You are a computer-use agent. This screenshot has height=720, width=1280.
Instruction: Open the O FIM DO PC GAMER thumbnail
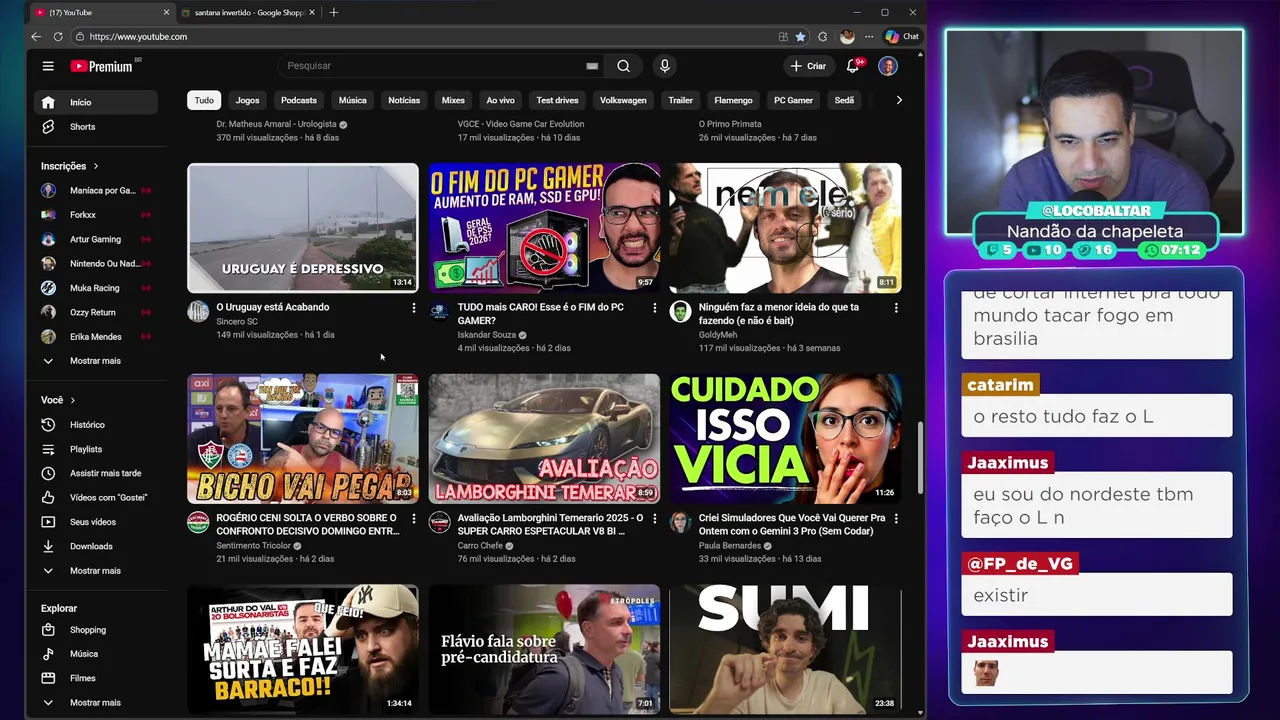(x=544, y=228)
